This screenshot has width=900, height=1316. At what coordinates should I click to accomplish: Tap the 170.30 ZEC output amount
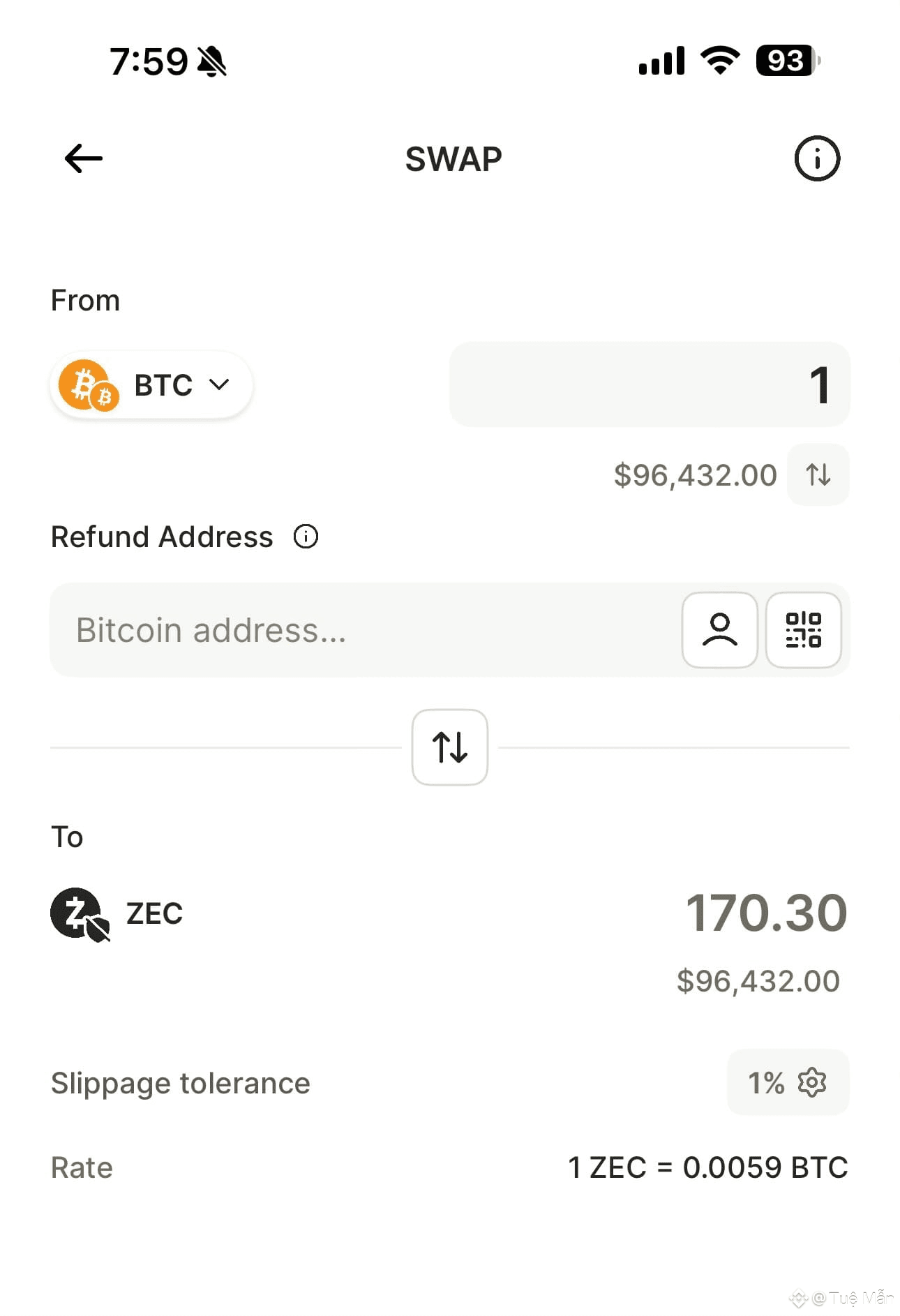tap(765, 913)
